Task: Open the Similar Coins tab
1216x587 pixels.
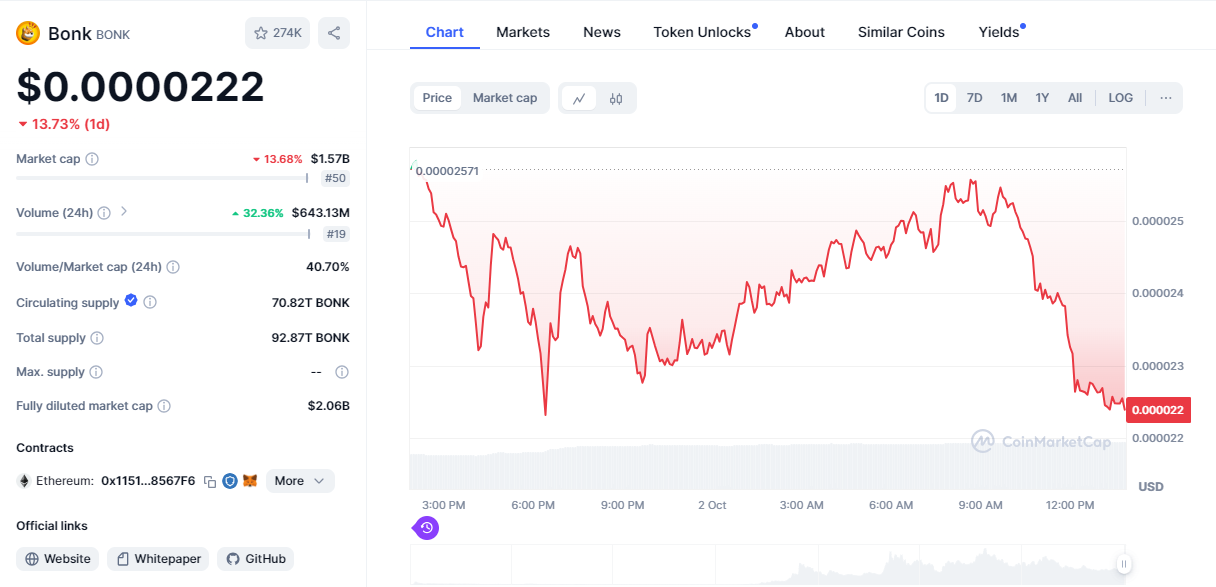Action: coord(901,32)
